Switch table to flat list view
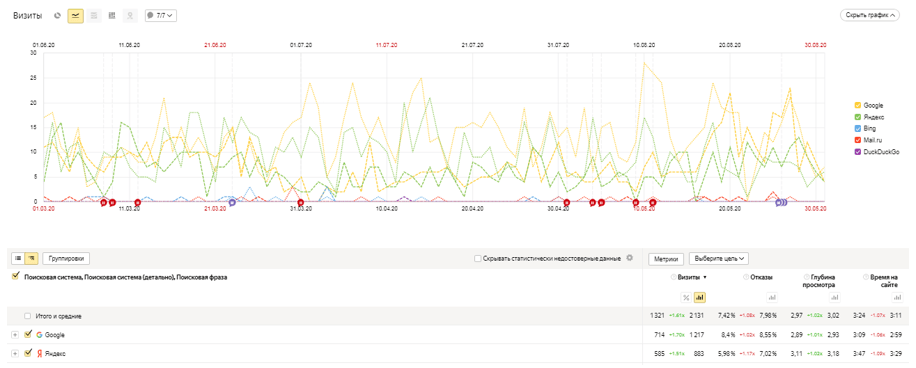916x368 pixels. tap(18, 258)
